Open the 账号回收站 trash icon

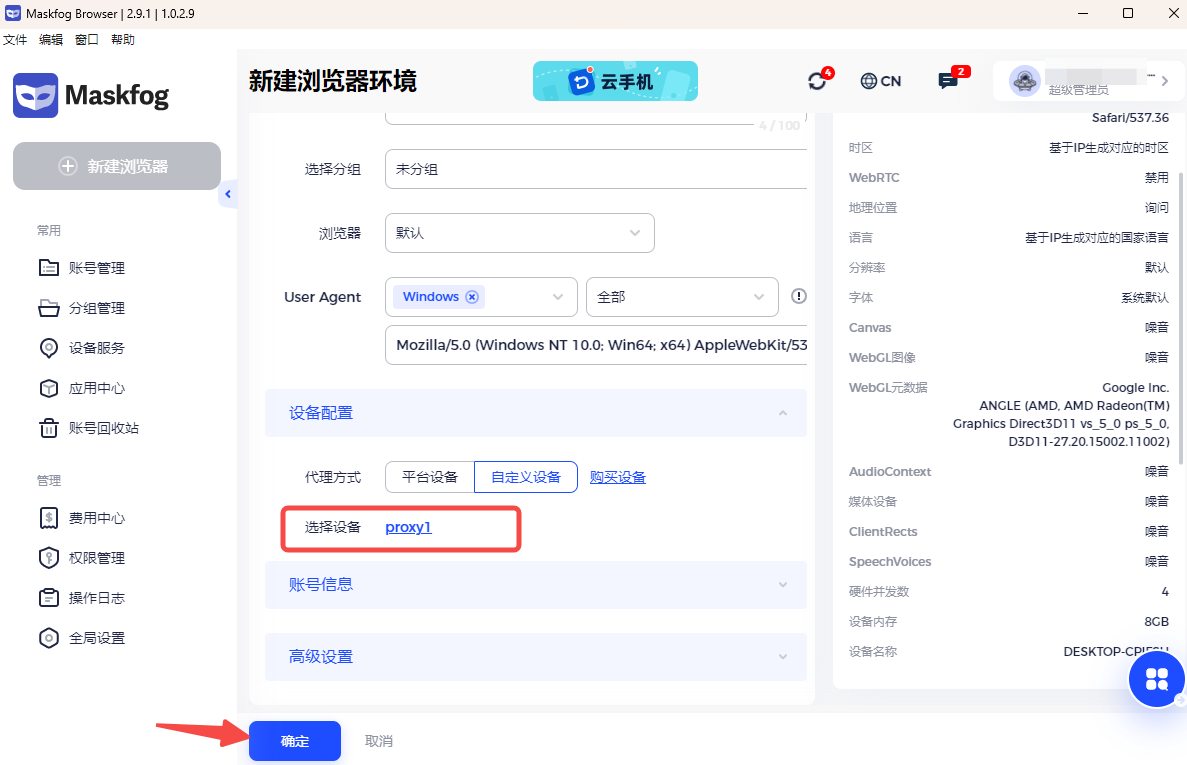(48, 428)
